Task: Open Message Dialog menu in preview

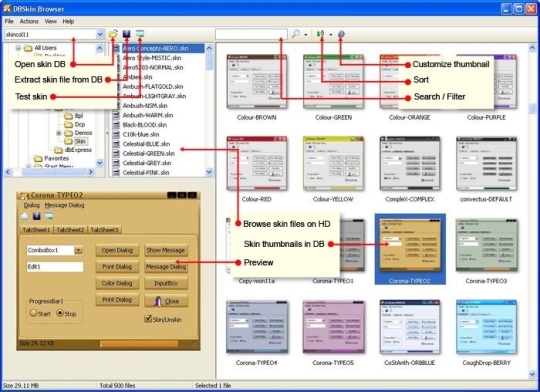Action: tap(64, 205)
